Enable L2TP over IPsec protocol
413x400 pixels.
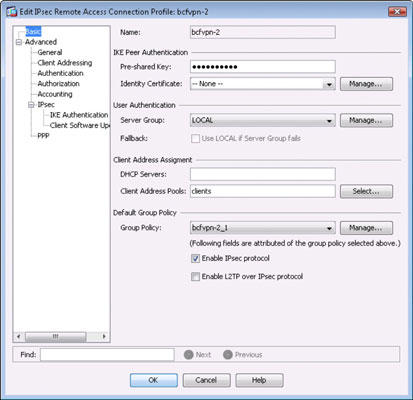click(x=195, y=276)
